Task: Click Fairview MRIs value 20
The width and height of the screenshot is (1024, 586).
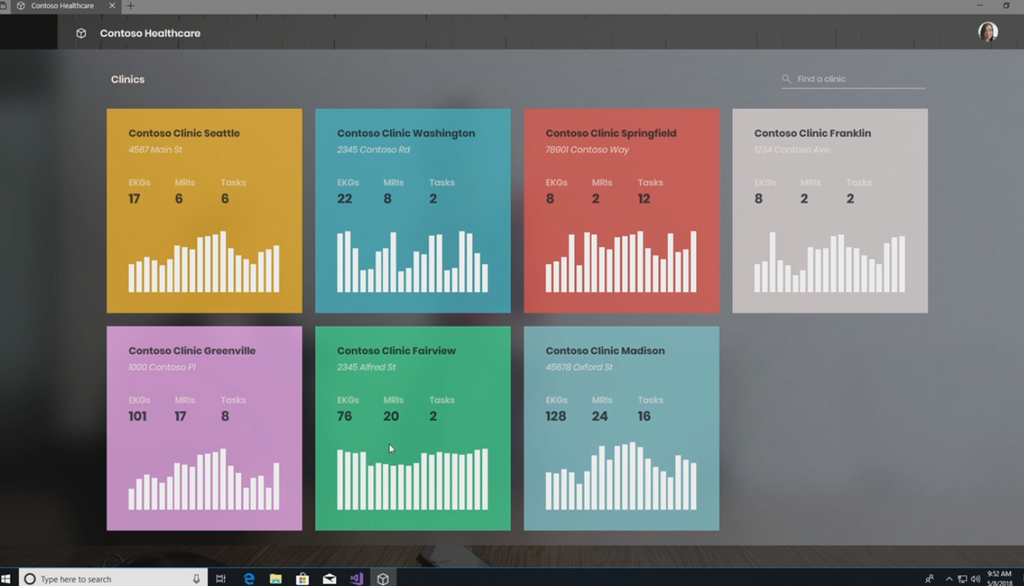Action: [x=391, y=416]
